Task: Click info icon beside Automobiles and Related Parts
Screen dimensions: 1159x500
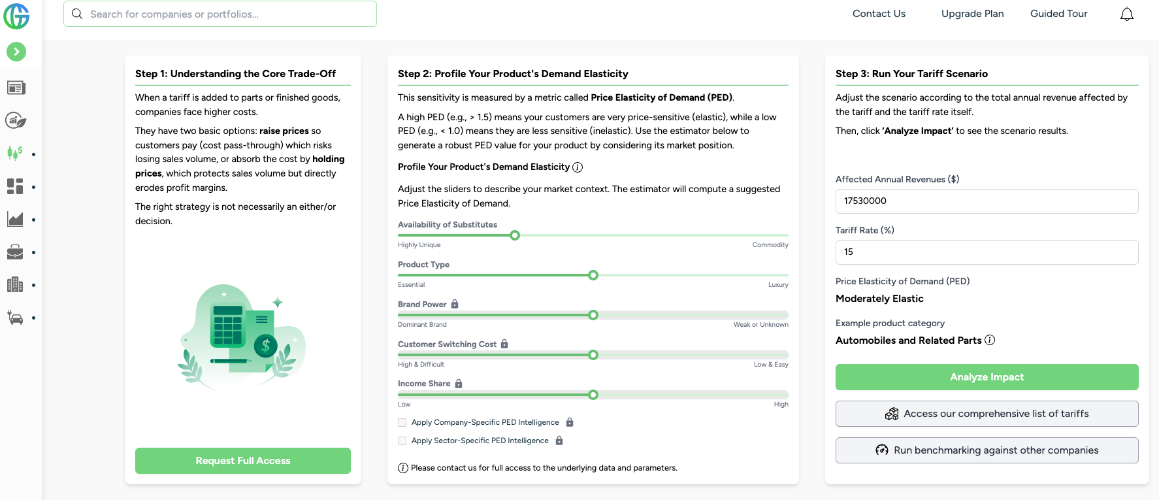Action: click(x=990, y=340)
